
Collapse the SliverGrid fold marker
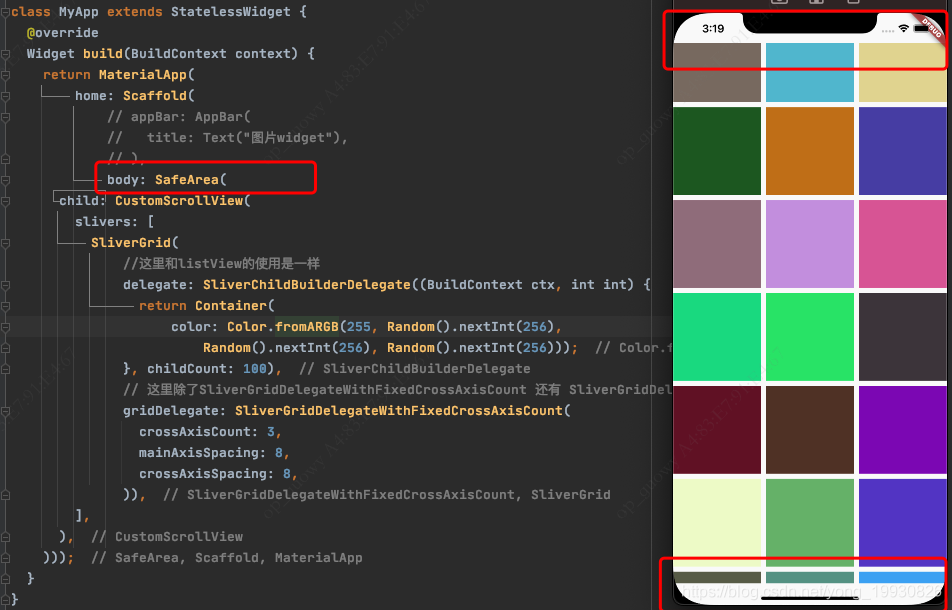[x=5, y=243]
